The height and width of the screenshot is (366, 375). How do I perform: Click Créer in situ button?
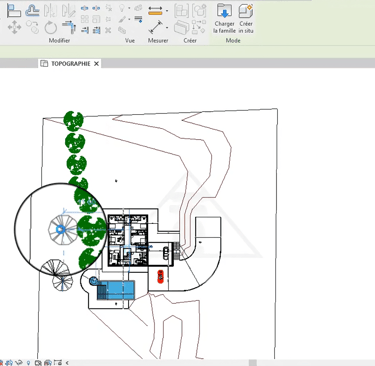[246, 18]
